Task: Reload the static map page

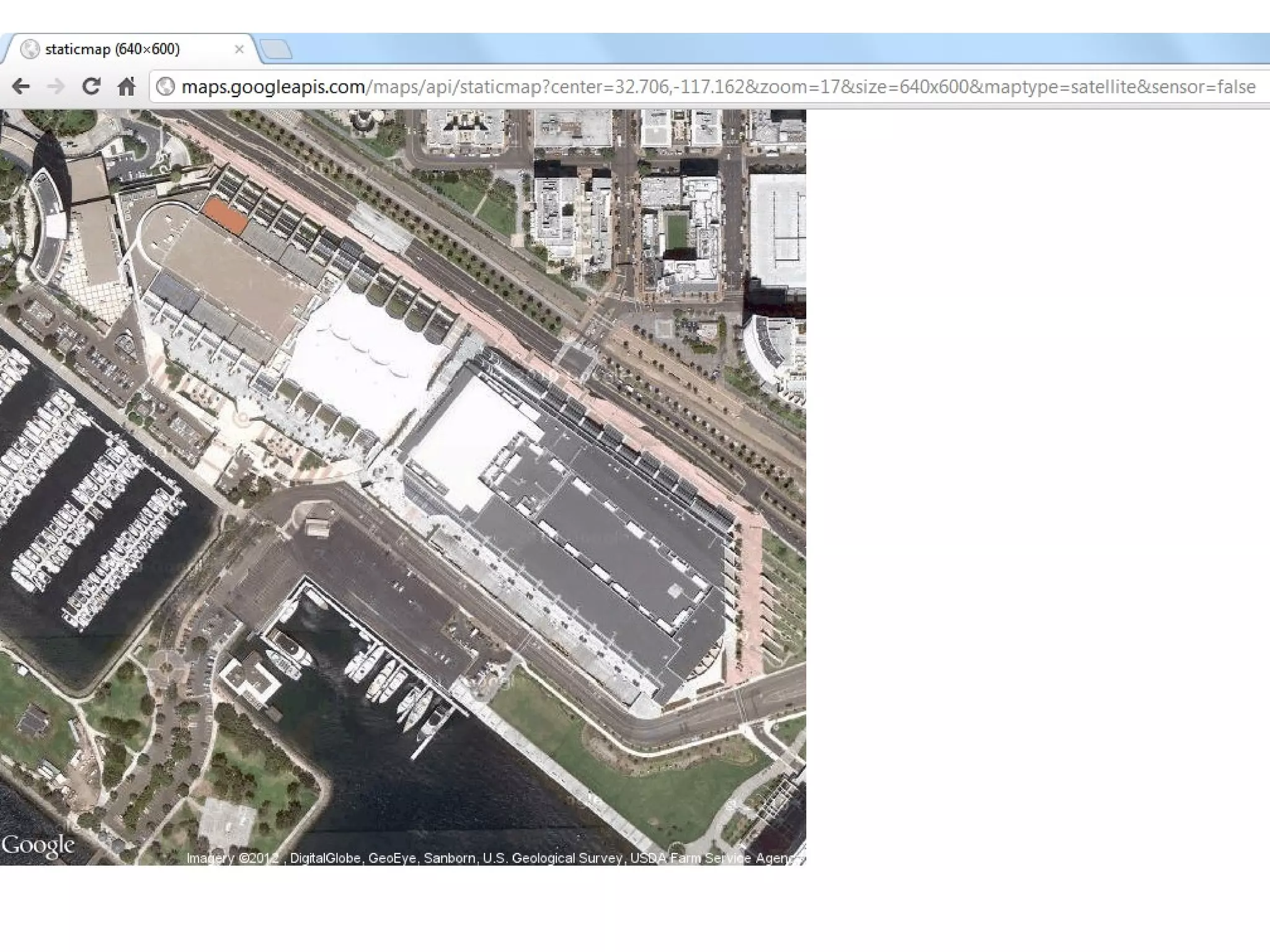Action: 91,86
